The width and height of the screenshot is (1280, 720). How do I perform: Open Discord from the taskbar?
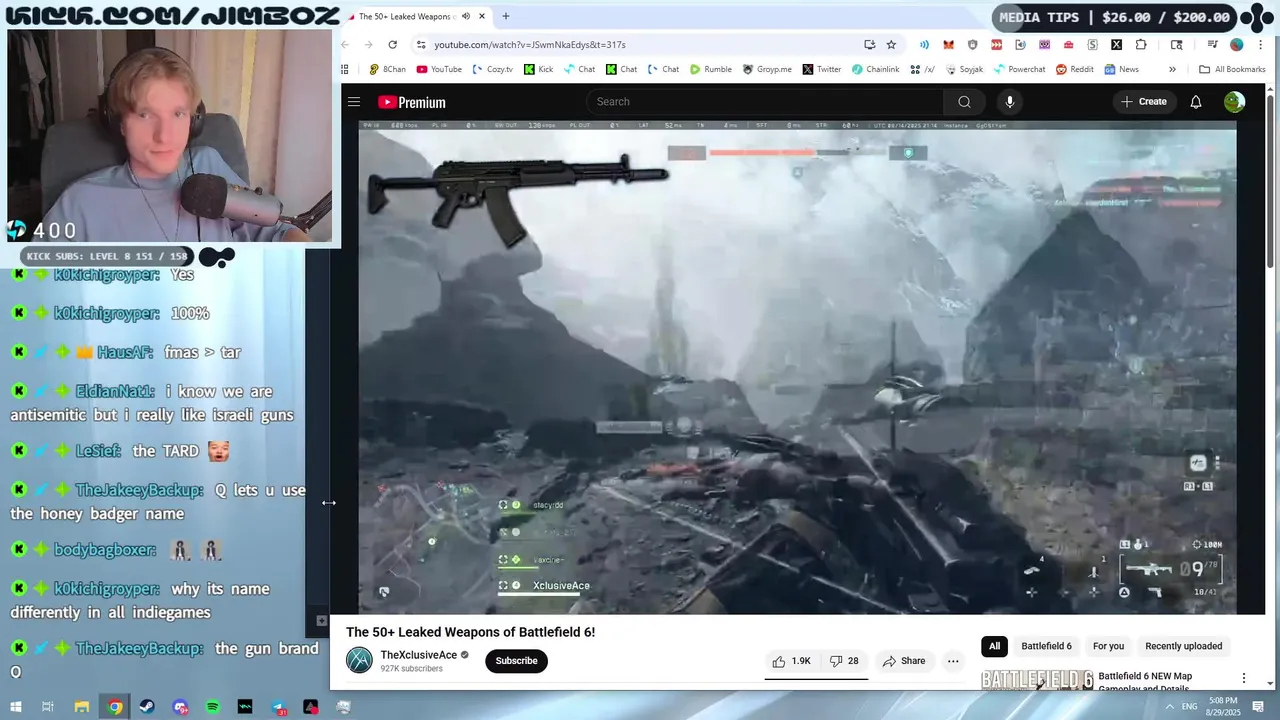[x=181, y=707]
